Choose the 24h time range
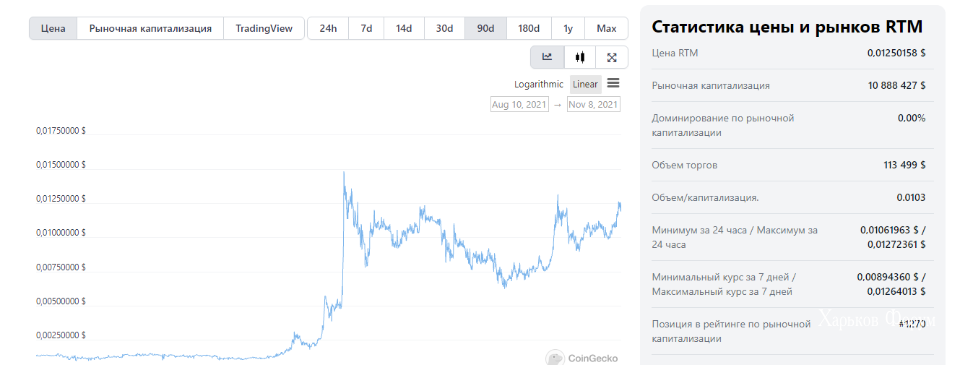This screenshot has width=960, height=365. 328,28
